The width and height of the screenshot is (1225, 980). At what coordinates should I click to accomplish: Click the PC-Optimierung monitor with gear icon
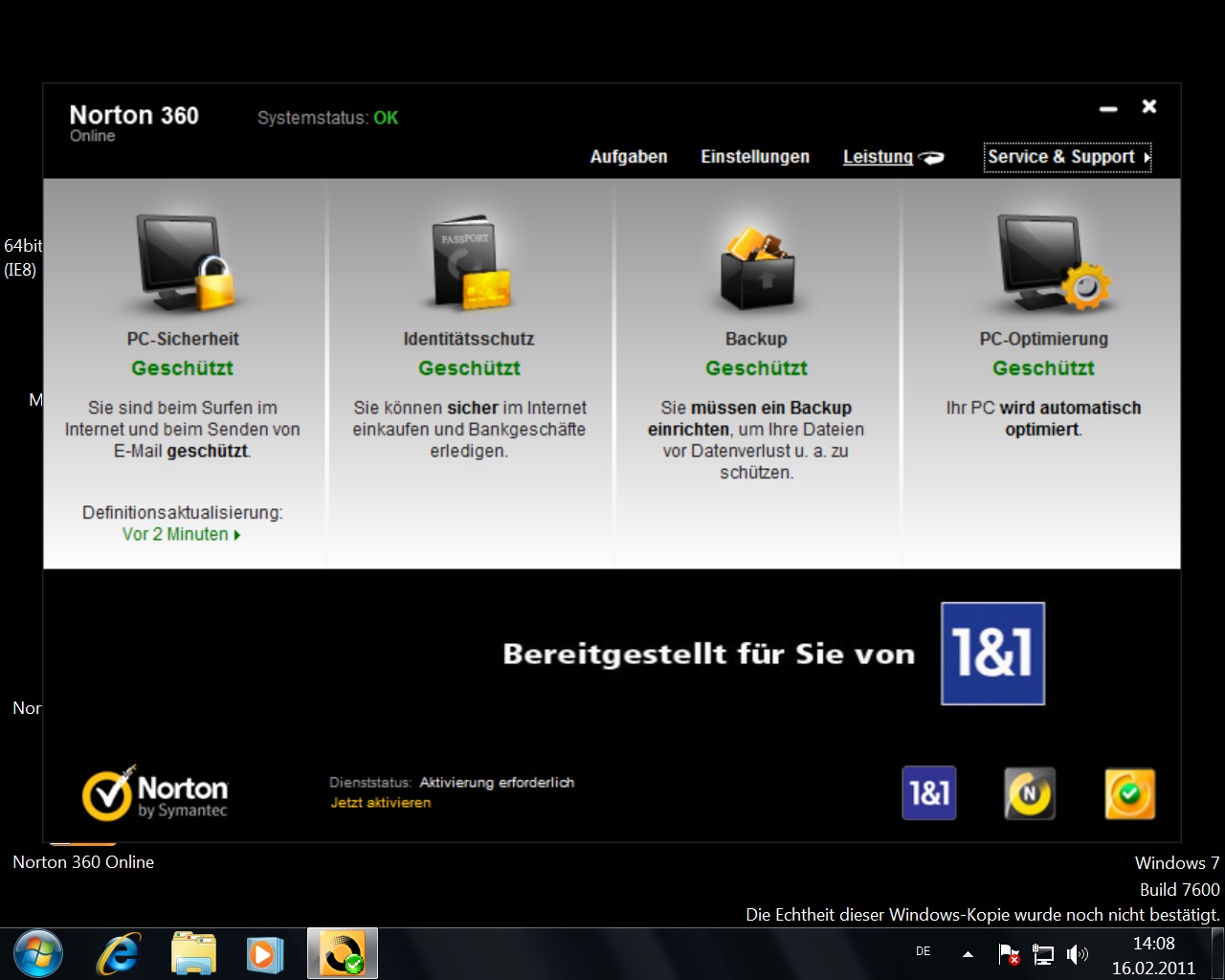[x=1050, y=263]
